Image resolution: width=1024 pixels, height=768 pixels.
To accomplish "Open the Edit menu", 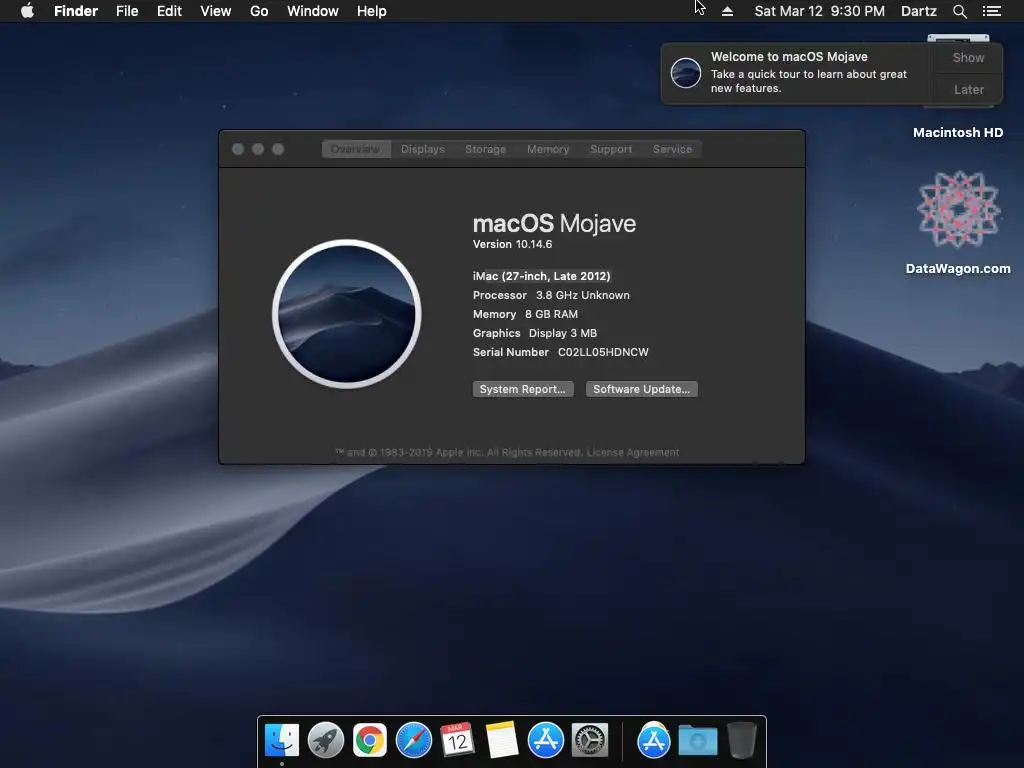I will (169, 11).
